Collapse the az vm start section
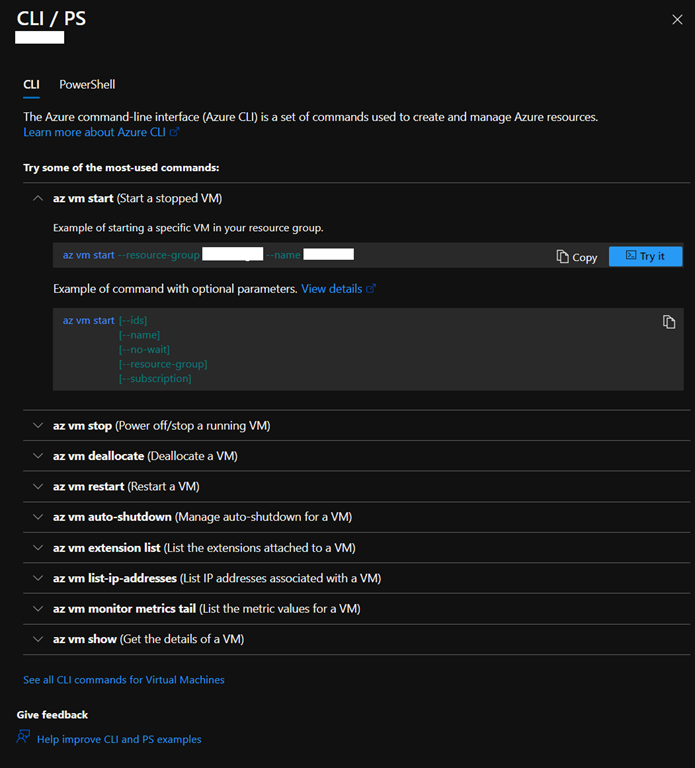Image resolution: width=695 pixels, height=768 pixels. point(38,198)
